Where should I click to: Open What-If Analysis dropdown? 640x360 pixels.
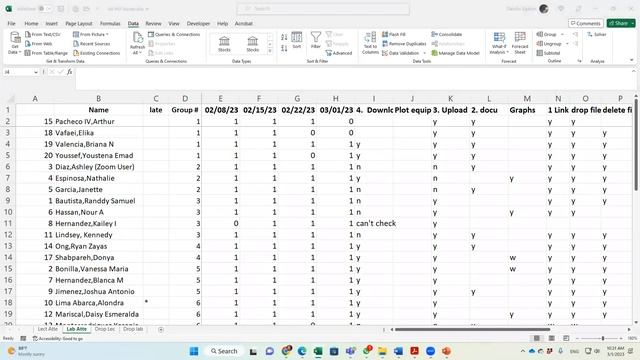[498, 43]
